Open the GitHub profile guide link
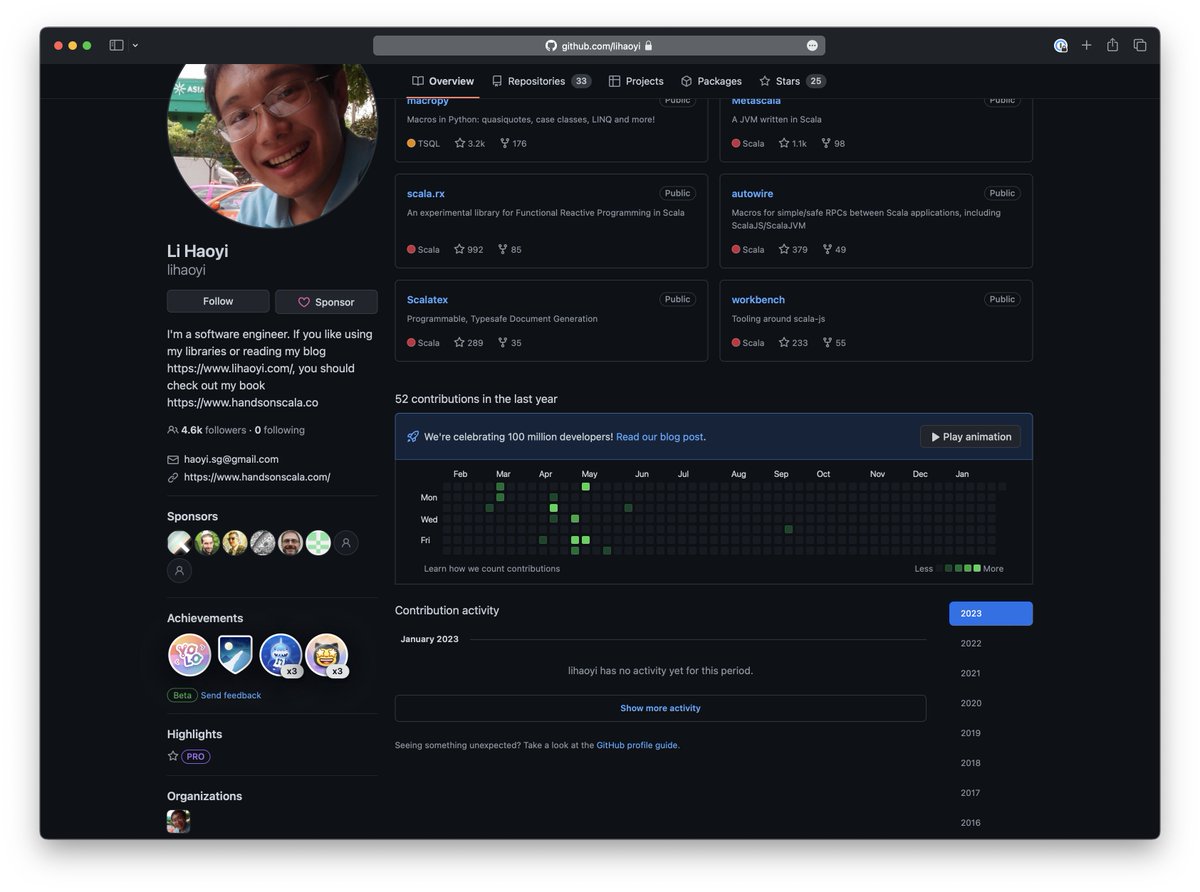 pyautogui.click(x=637, y=745)
